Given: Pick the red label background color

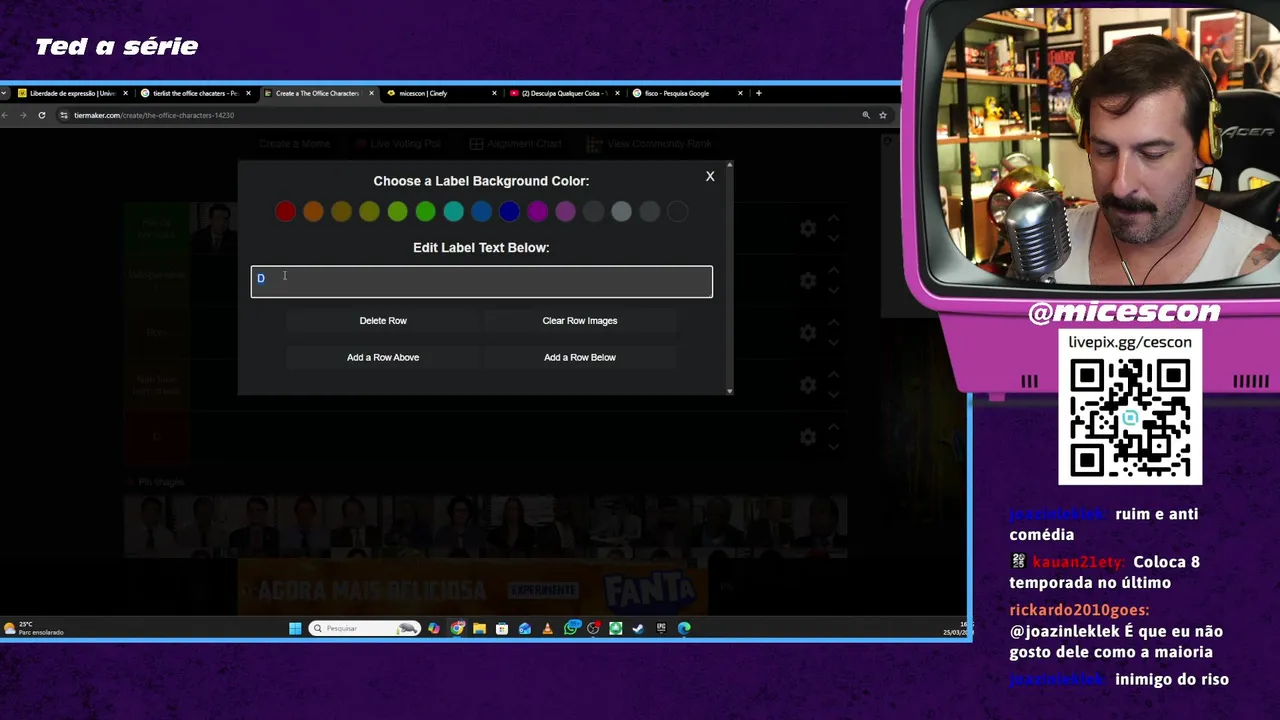Looking at the screenshot, I should [x=285, y=212].
